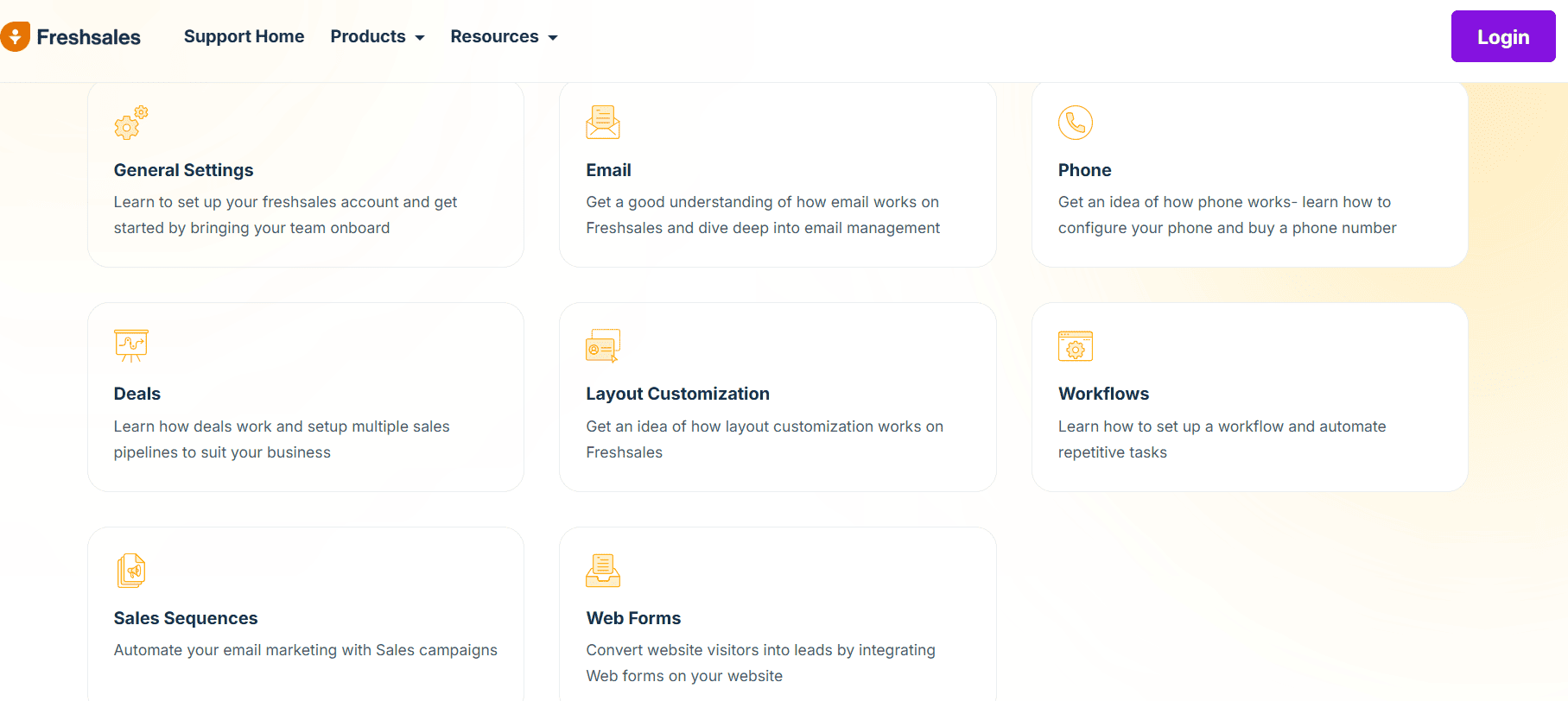The width and height of the screenshot is (1568, 701).
Task: Click the General Settings gears icon
Action: coord(131,123)
